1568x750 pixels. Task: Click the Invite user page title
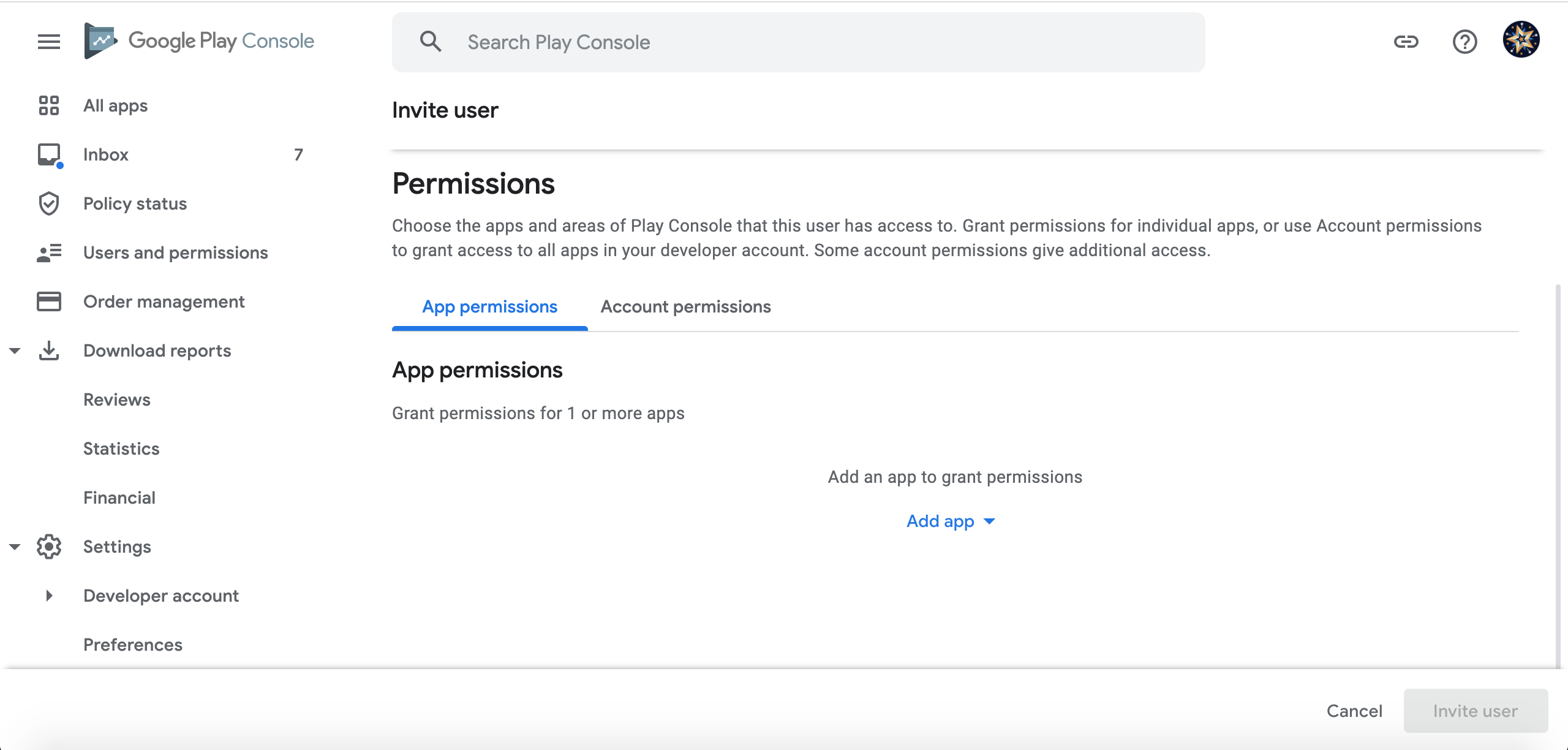coord(445,110)
